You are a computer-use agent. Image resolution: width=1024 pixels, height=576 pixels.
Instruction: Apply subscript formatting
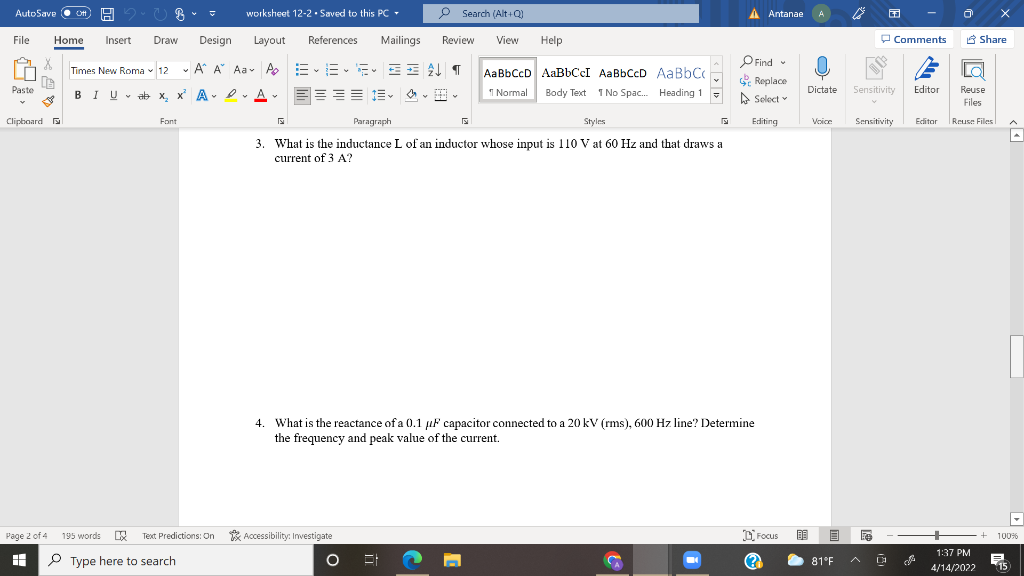(163, 95)
